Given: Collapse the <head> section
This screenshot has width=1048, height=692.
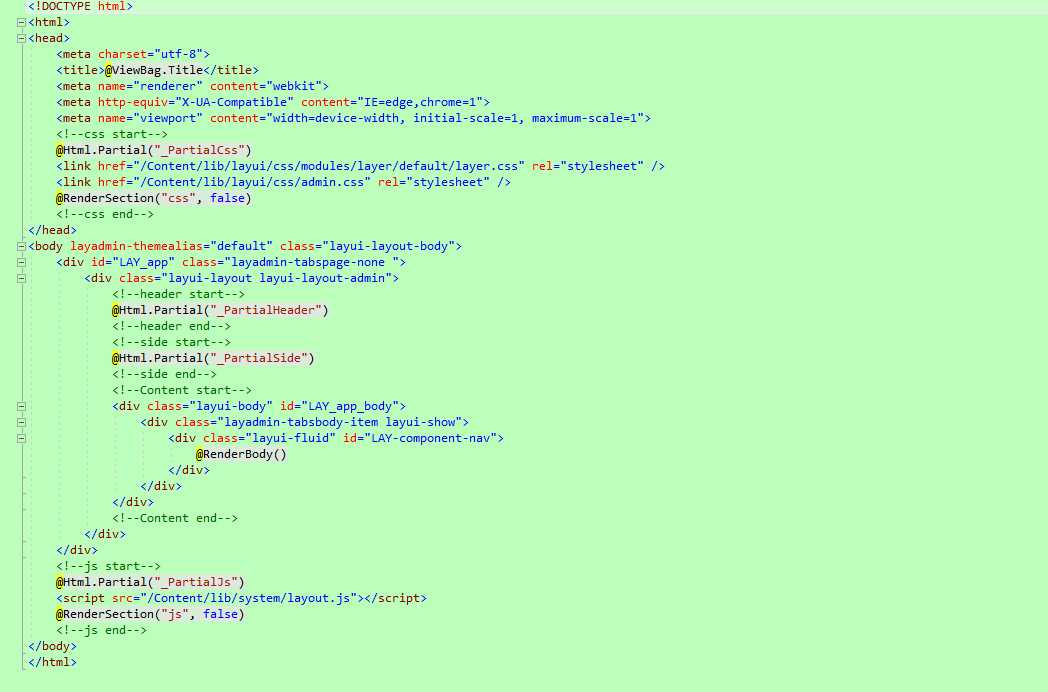Looking at the screenshot, I should (21, 38).
